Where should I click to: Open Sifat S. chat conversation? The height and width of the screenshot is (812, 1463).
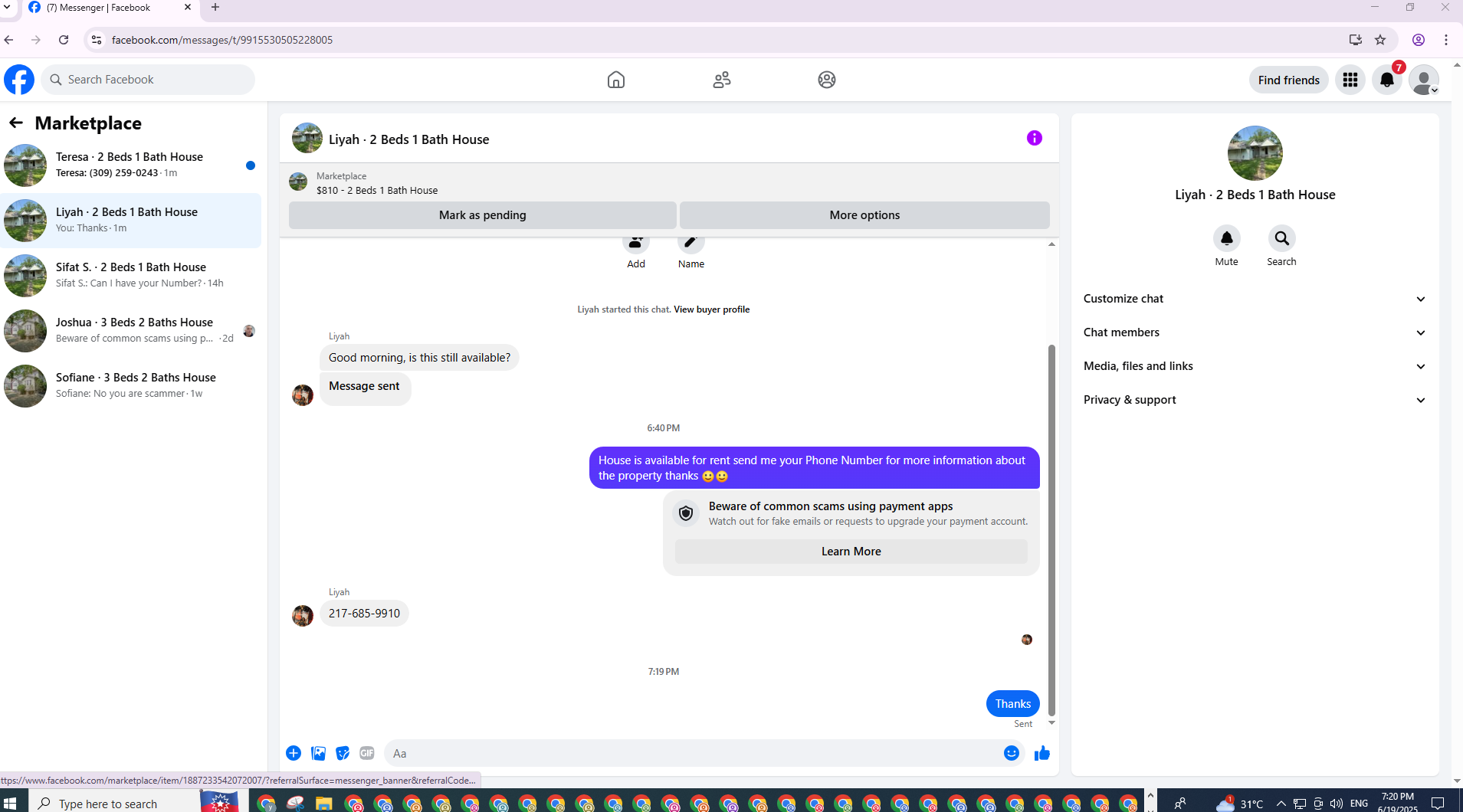pyautogui.click(x=131, y=276)
